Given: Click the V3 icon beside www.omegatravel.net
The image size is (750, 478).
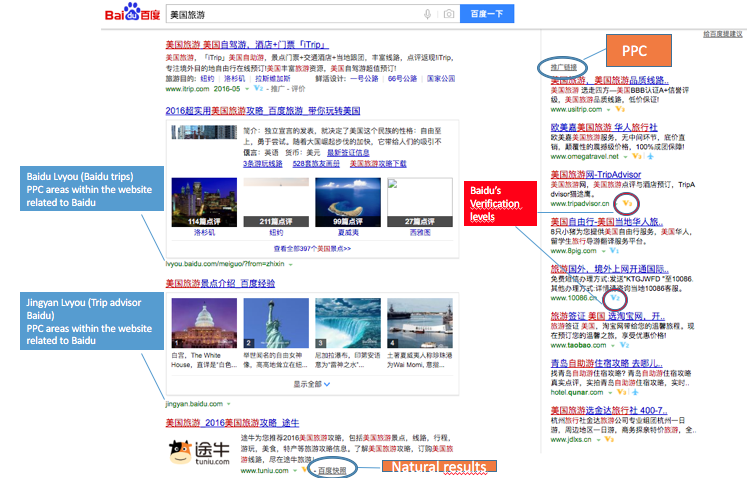Looking at the screenshot, I should pos(636,156).
